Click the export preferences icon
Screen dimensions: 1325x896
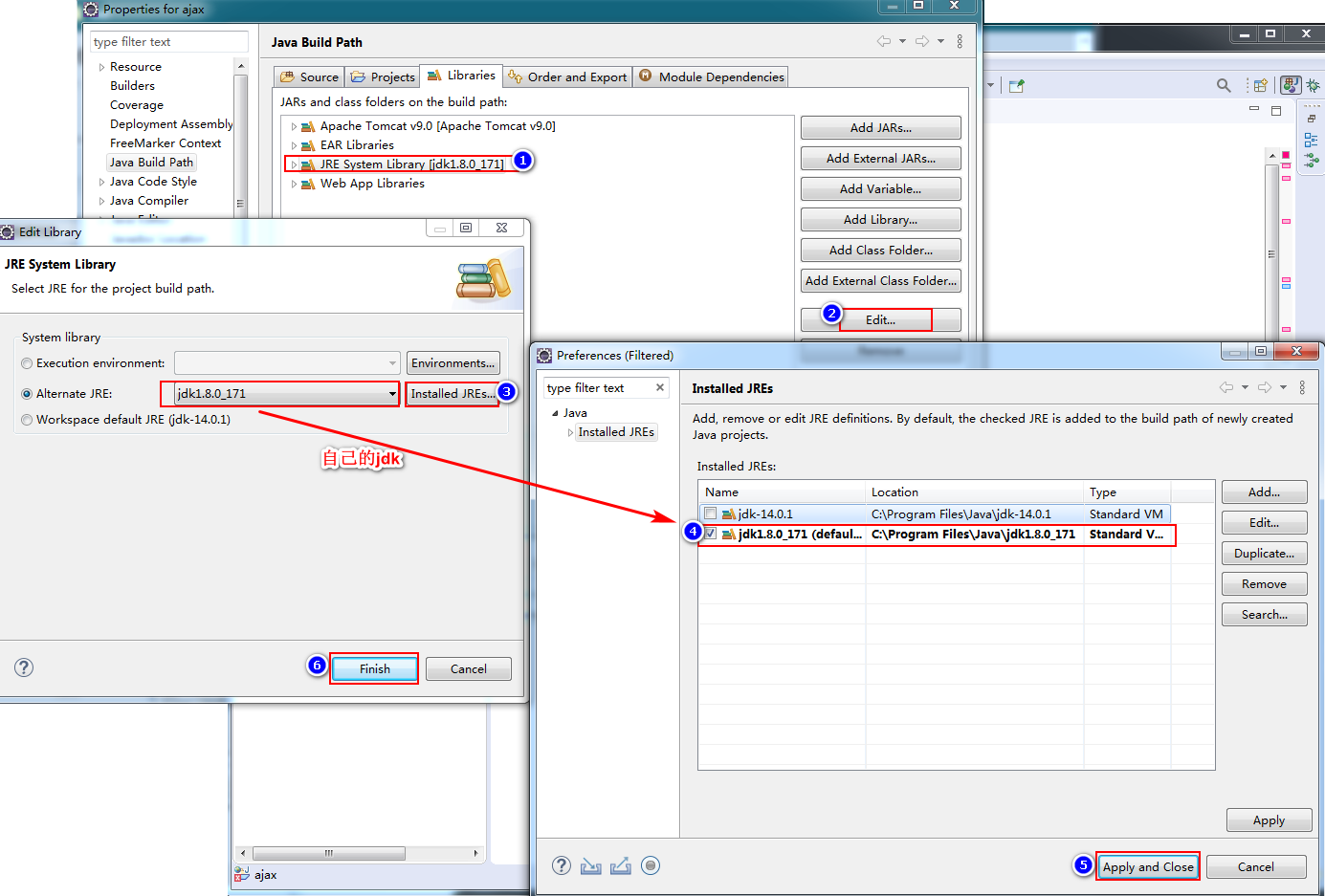click(x=621, y=865)
